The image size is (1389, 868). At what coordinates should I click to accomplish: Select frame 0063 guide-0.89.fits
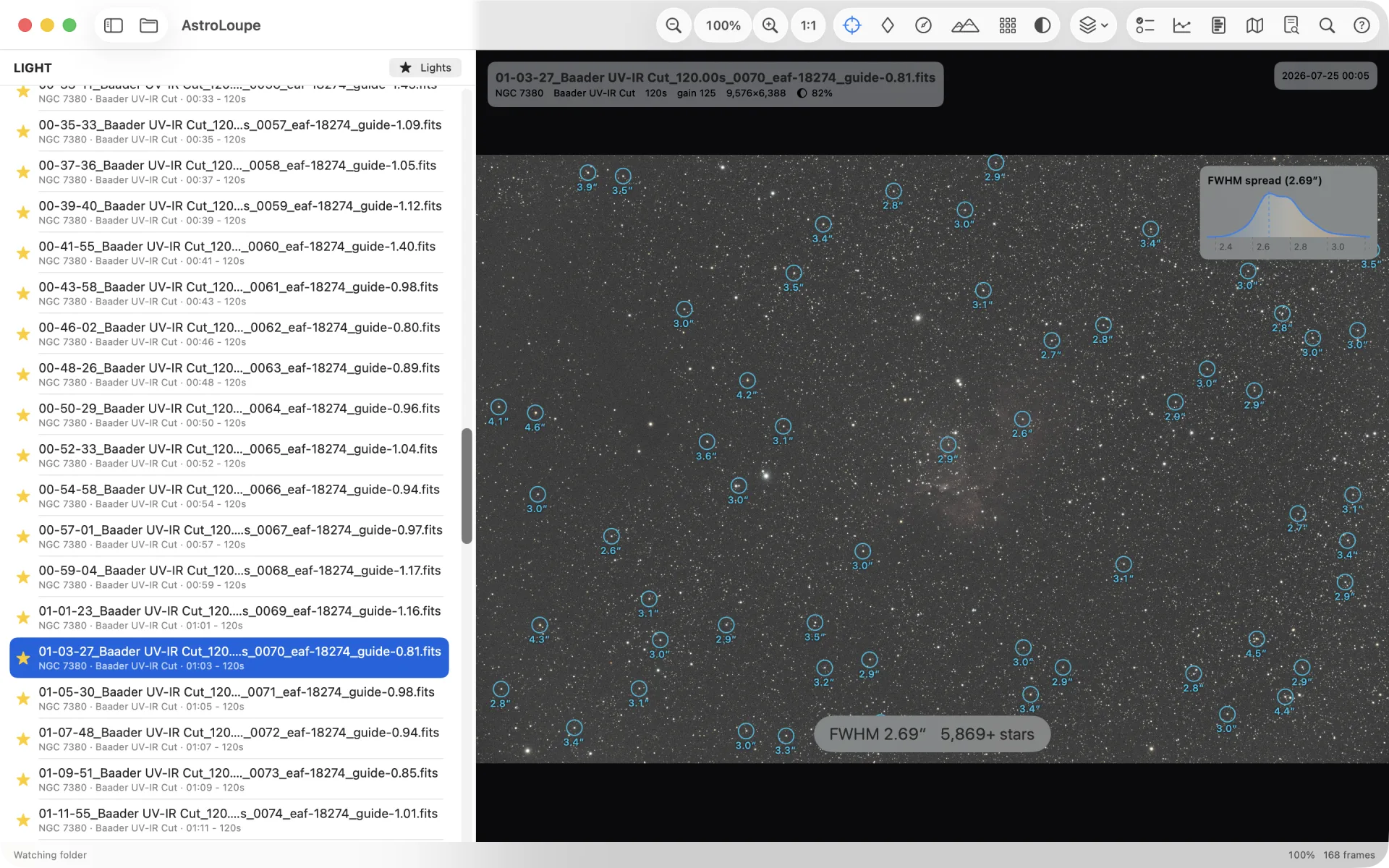click(x=229, y=374)
